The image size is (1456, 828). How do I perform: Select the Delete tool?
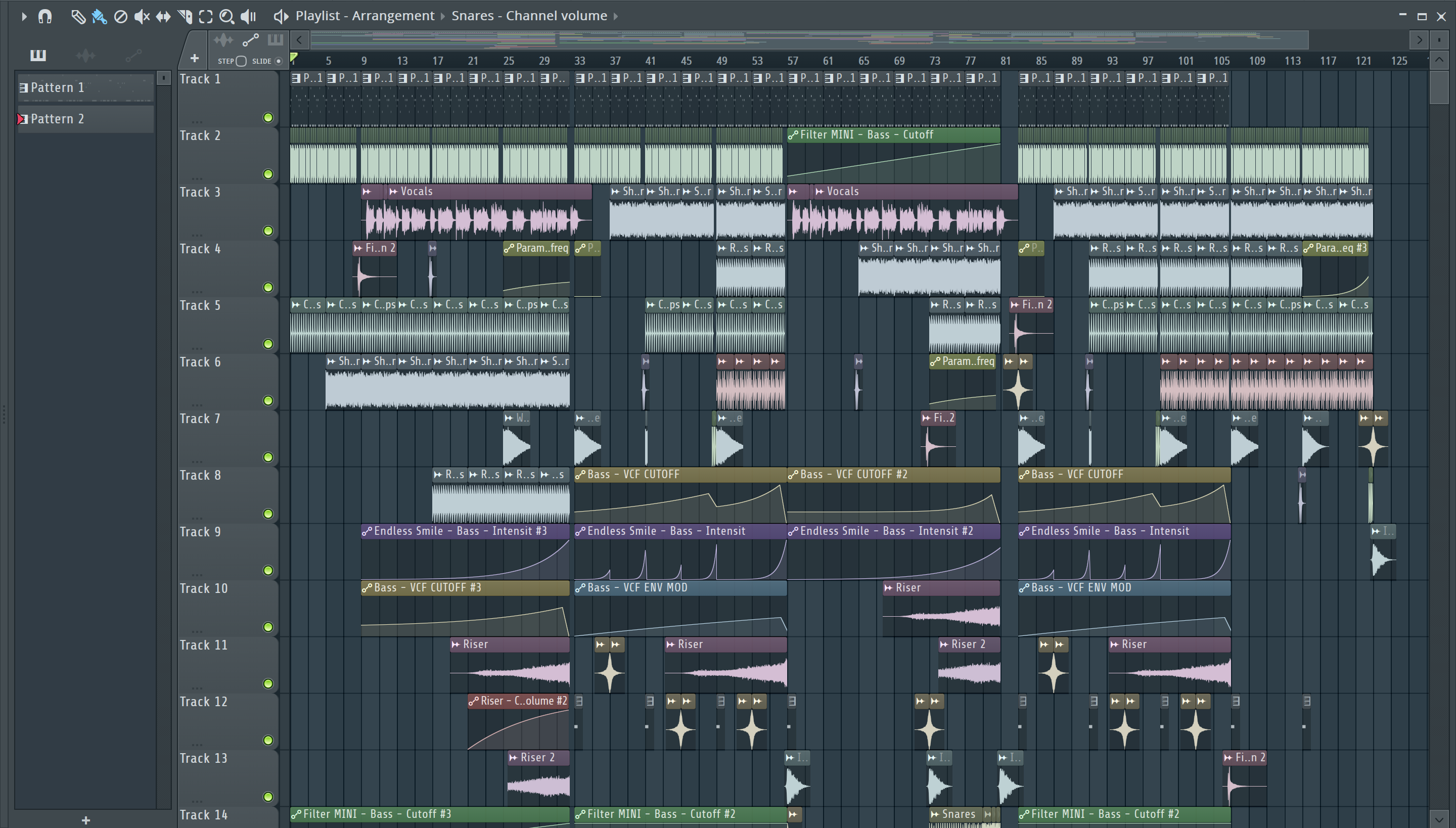click(120, 17)
